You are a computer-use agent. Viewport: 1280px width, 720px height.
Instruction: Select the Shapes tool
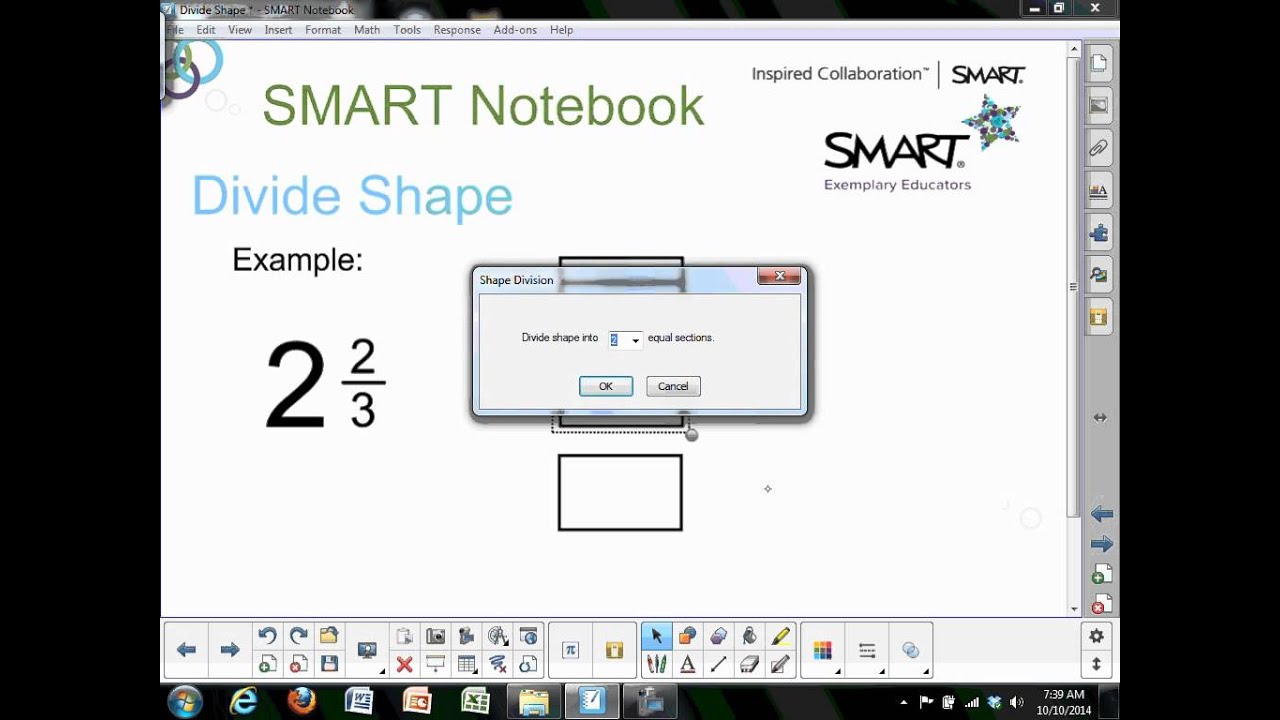(687, 636)
